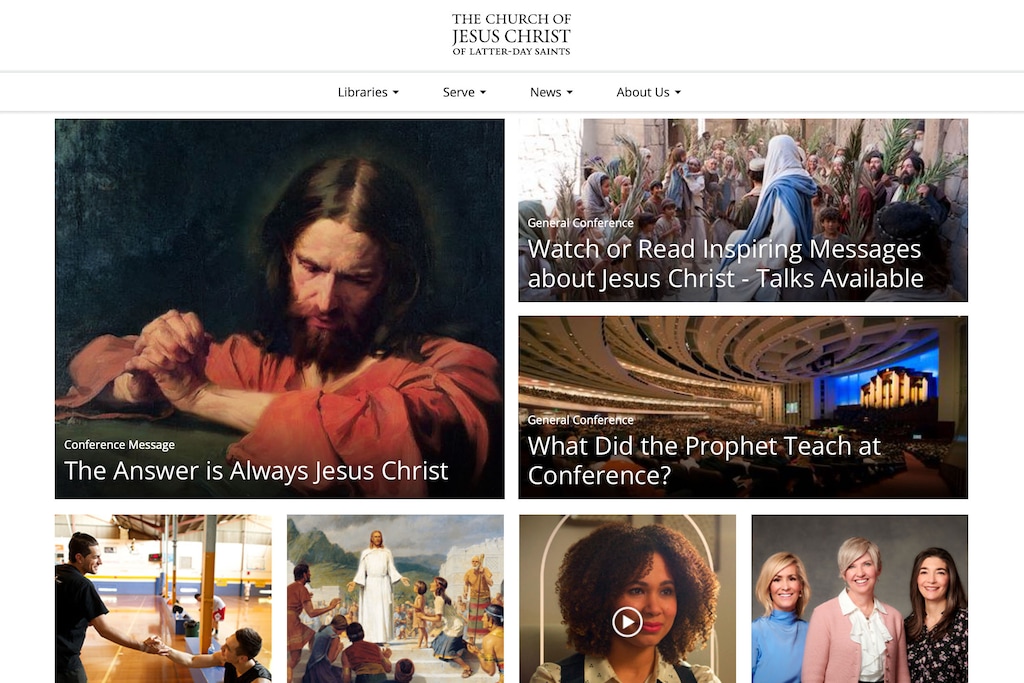Click the Conference Message category label
The height and width of the screenshot is (683, 1024).
point(120,445)
